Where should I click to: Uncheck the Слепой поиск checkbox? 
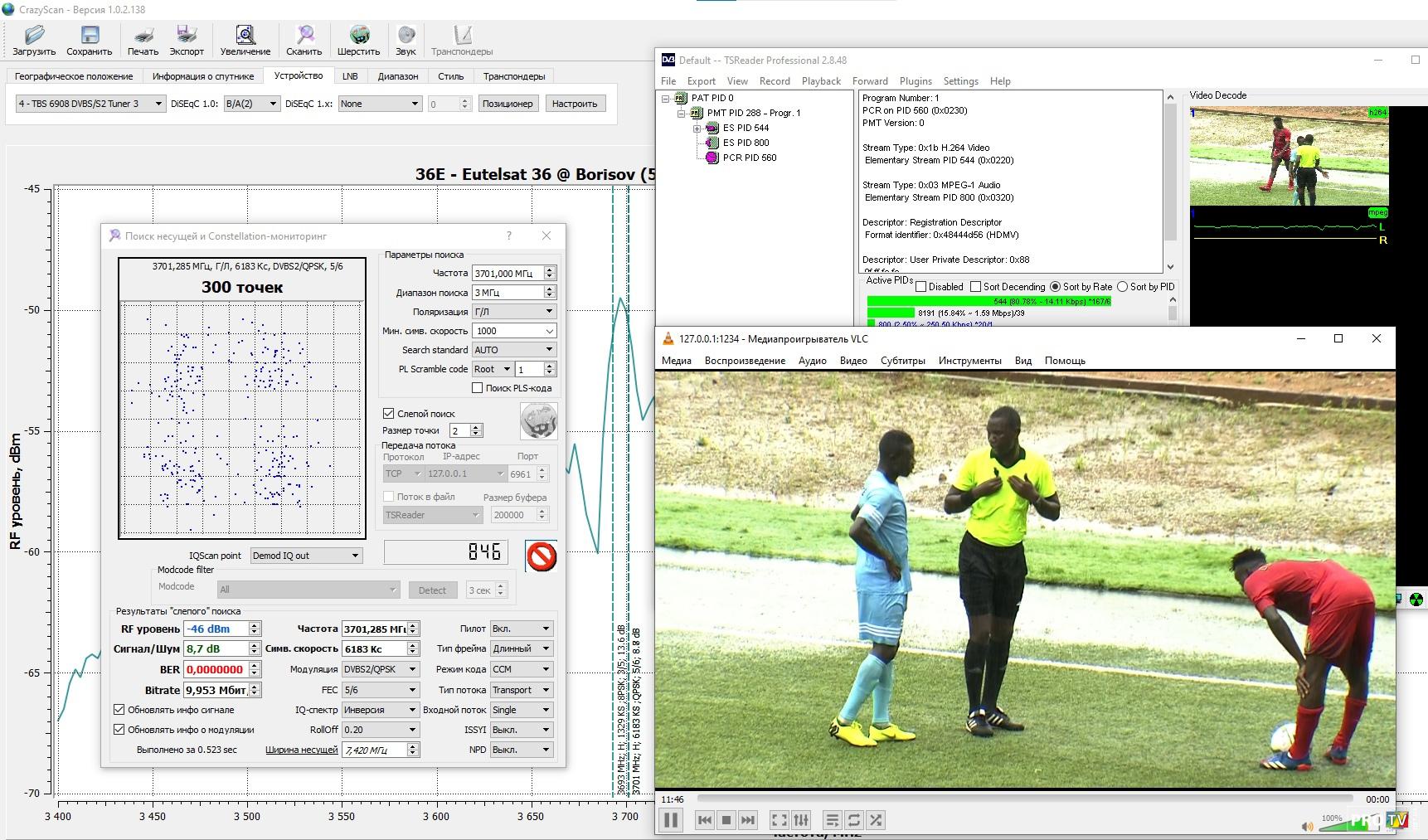click(388, 413)
